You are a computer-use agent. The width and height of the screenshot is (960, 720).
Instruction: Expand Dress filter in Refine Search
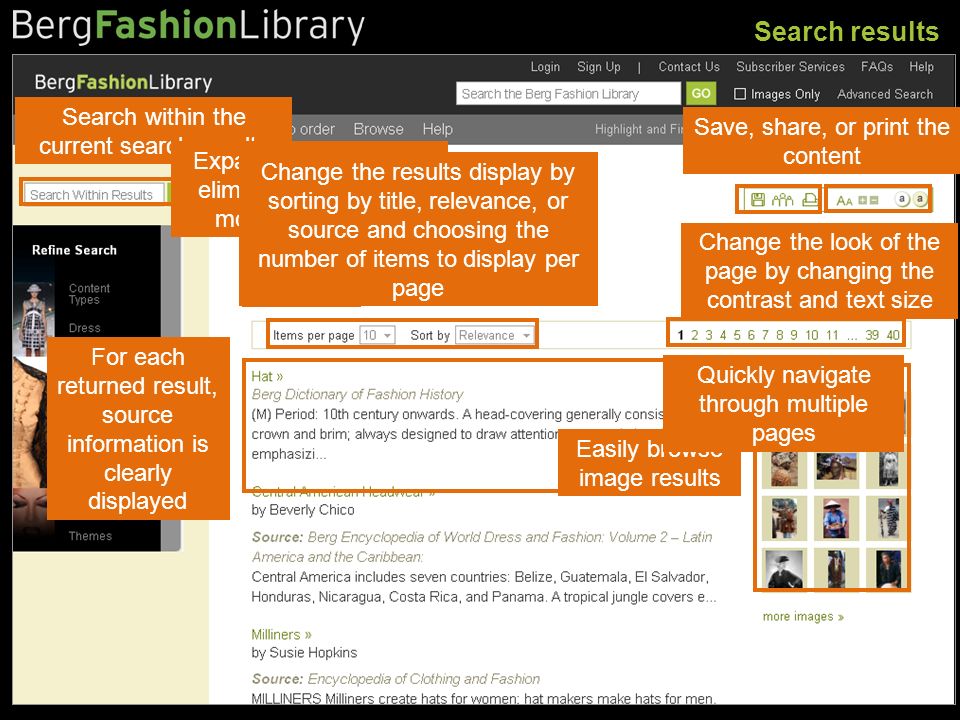(x=84, y=328)
